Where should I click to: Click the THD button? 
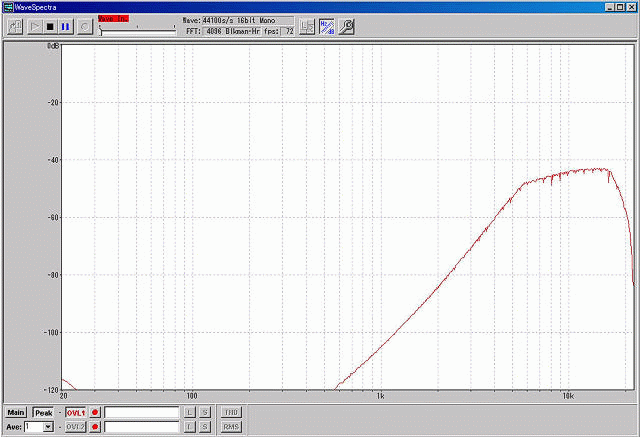point(231,412)
